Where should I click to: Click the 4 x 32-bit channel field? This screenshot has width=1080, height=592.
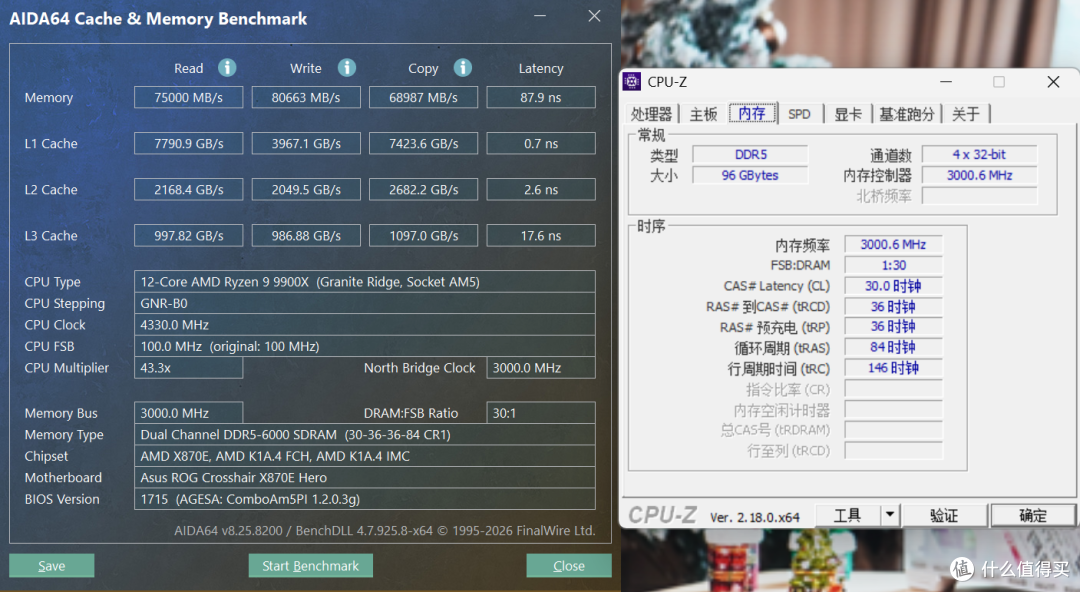click(x=979, y=154)
